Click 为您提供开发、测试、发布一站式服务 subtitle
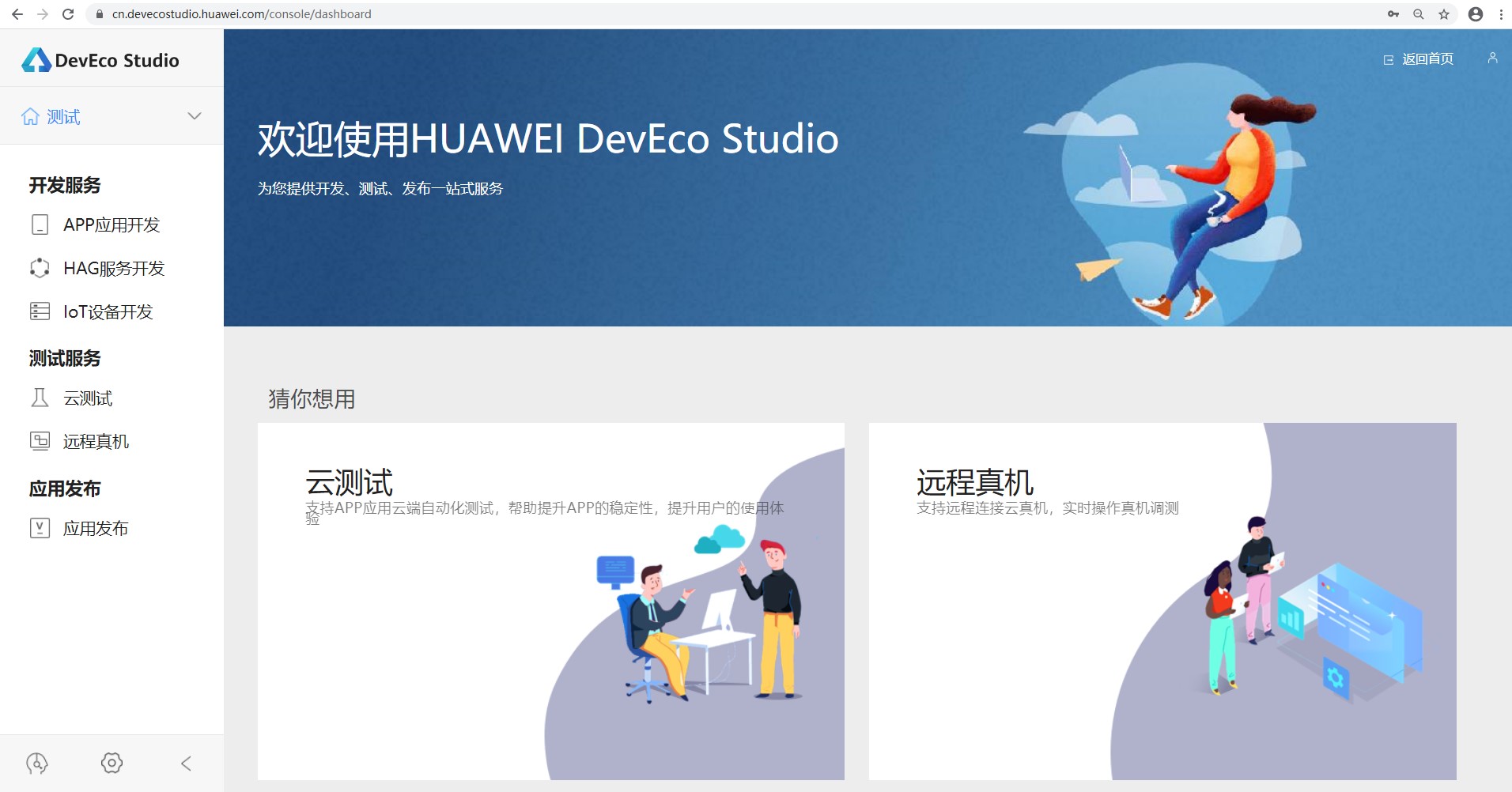Image resolution: width=1512 pixels, height=792 pixels. point(380,188)
